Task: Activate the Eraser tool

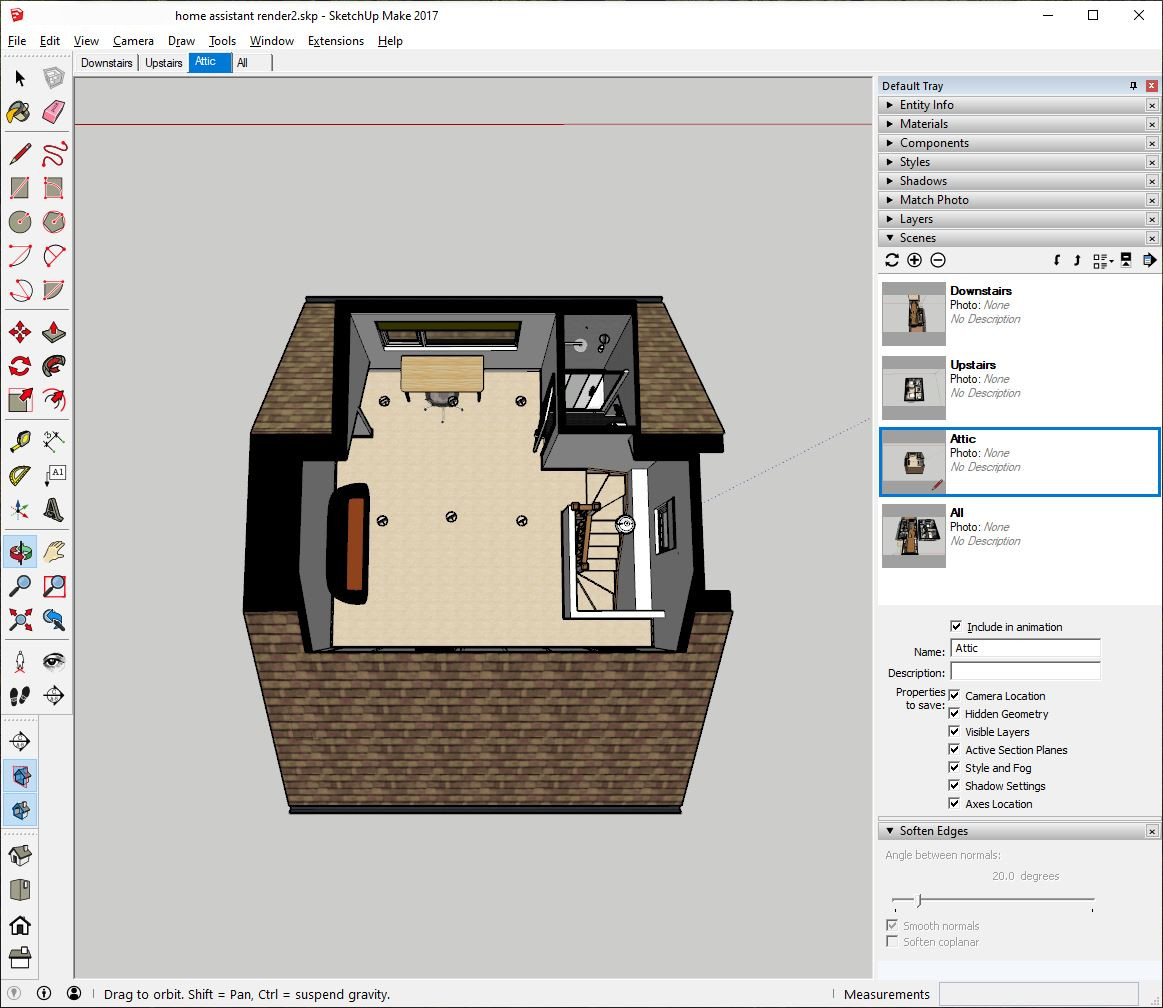Action: point(53,112)
